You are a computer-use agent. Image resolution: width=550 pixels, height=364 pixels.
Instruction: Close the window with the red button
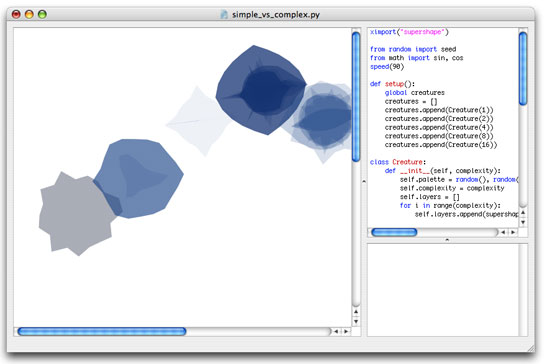pyautogui.click(x=16, y=14)
